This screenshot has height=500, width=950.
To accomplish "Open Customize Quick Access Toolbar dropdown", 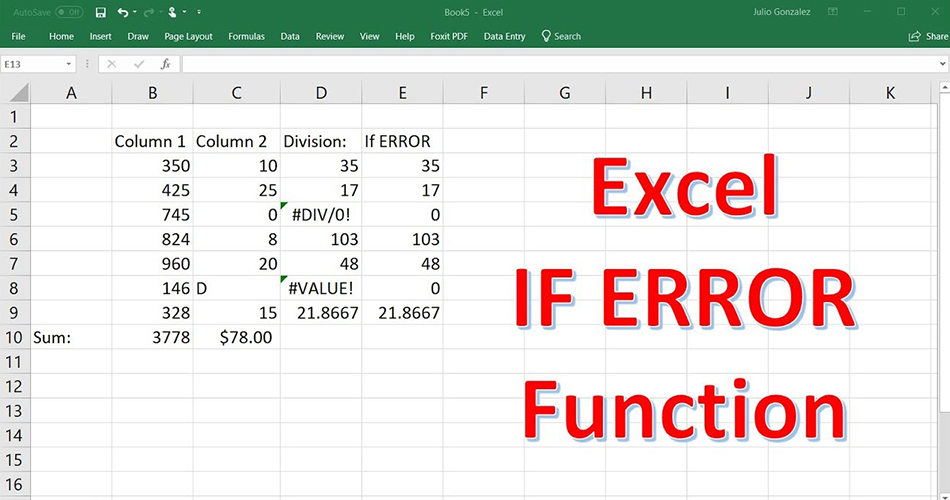I will click(x=198, y=12).
